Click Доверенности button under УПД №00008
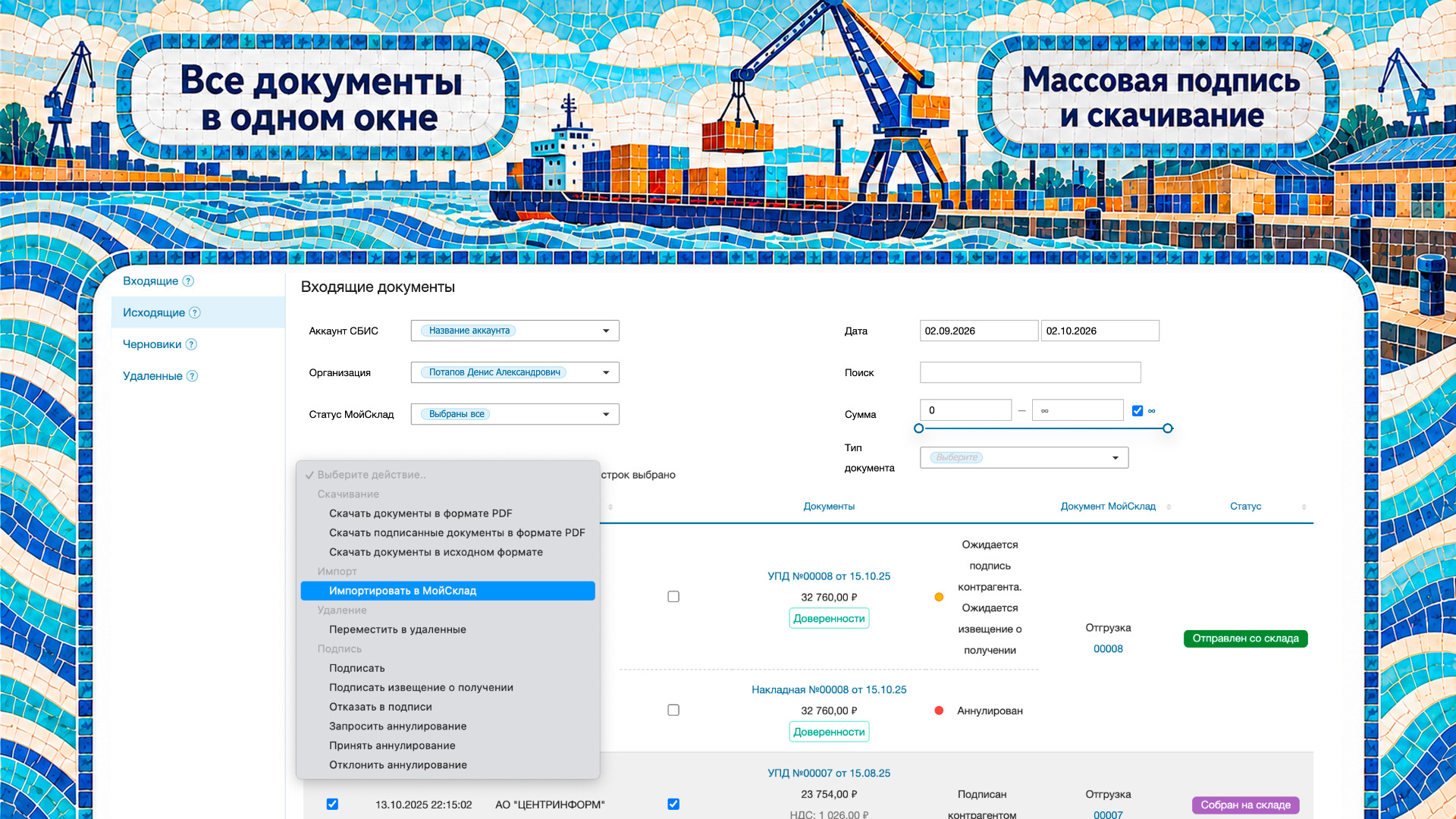Viewport: 1456px width, 819px height. [x=829, y=619]
